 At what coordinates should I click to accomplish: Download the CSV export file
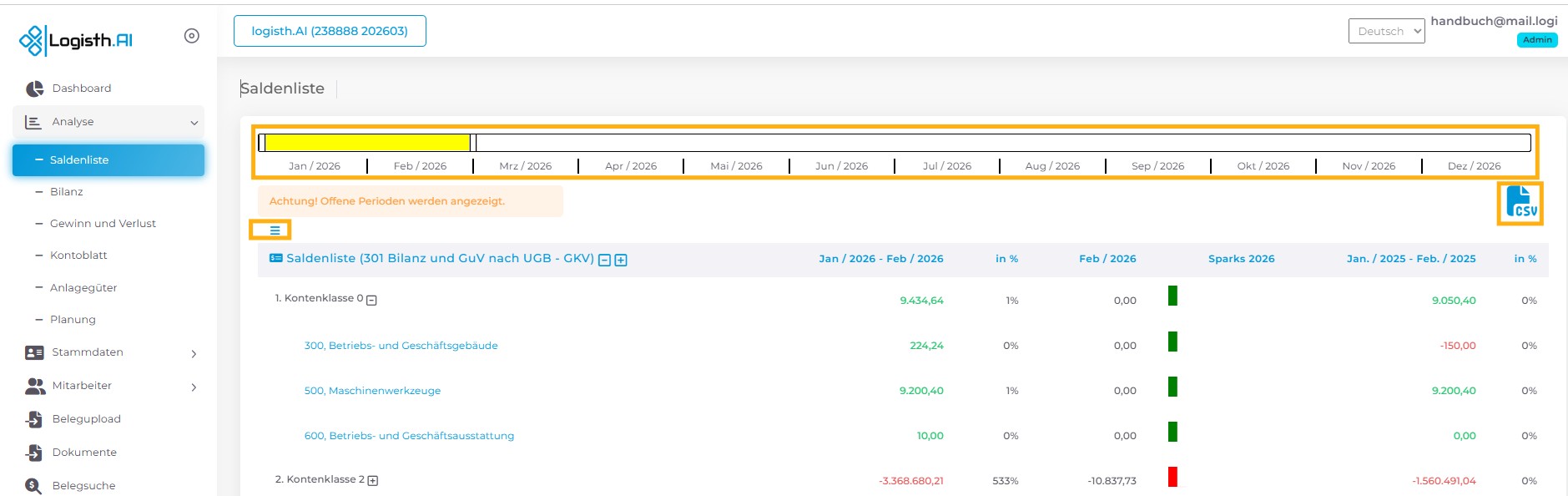[x=1520, y=203]
